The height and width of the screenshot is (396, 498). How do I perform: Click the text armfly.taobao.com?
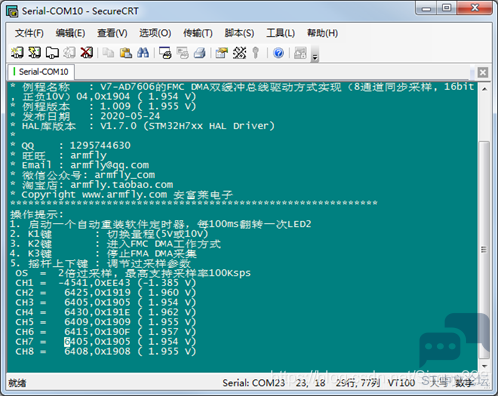point(121,184)
